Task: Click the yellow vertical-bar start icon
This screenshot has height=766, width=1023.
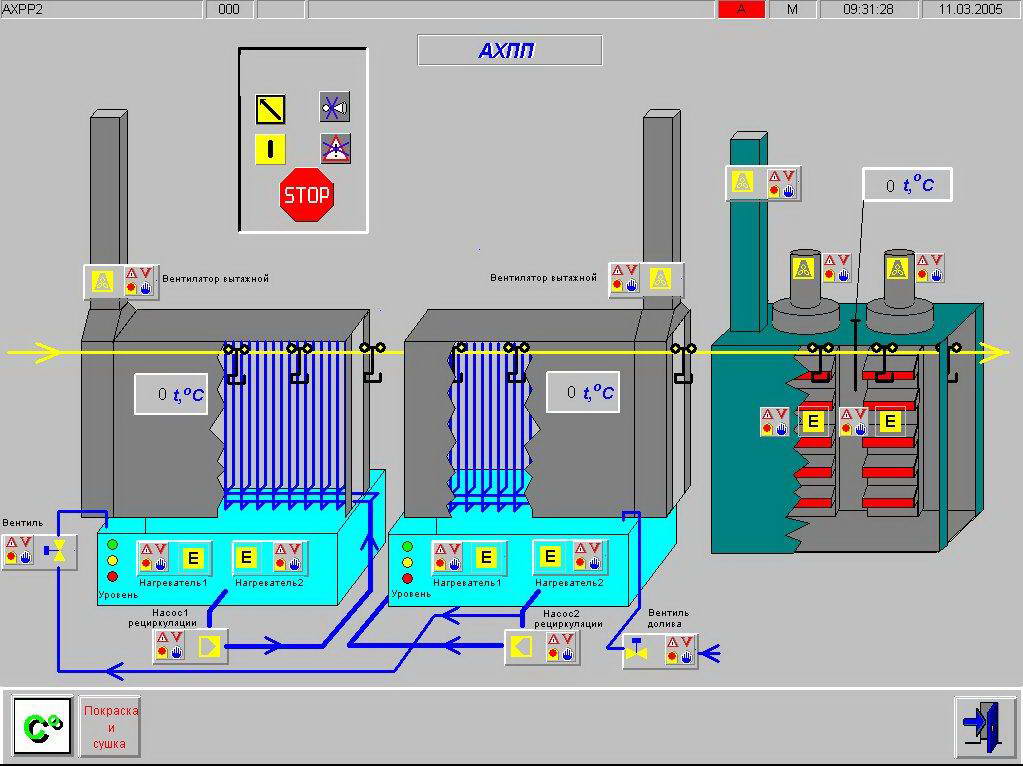Action: click(270, 149)
